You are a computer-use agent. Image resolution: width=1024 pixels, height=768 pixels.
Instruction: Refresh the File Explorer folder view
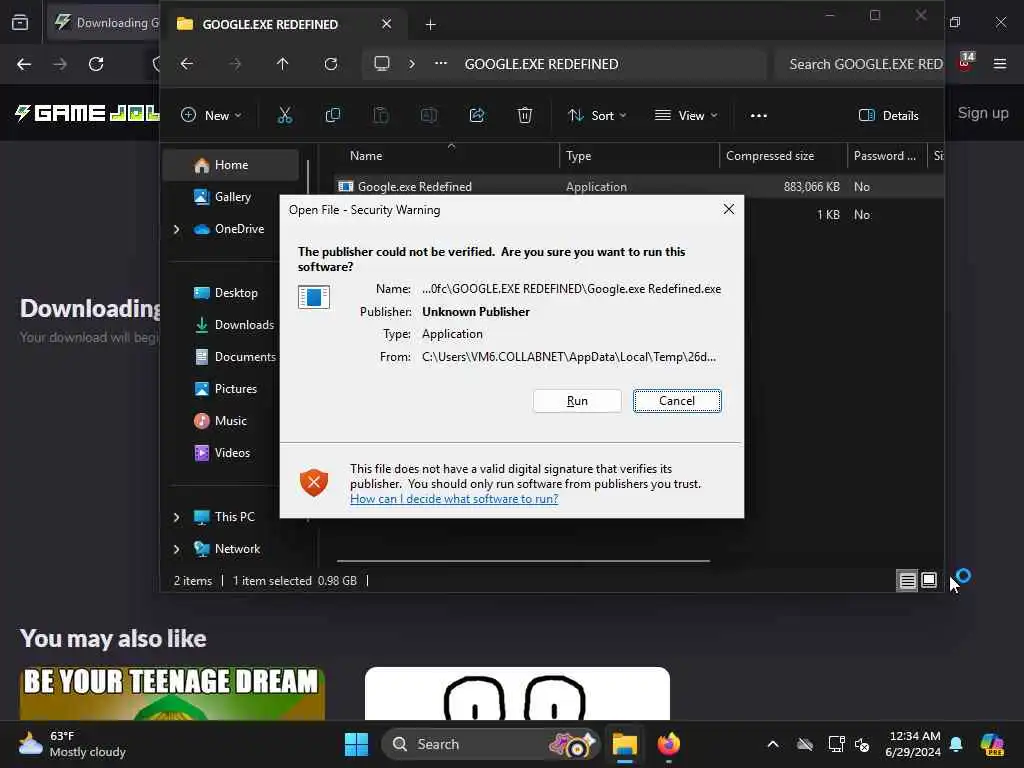click(331, 64)
